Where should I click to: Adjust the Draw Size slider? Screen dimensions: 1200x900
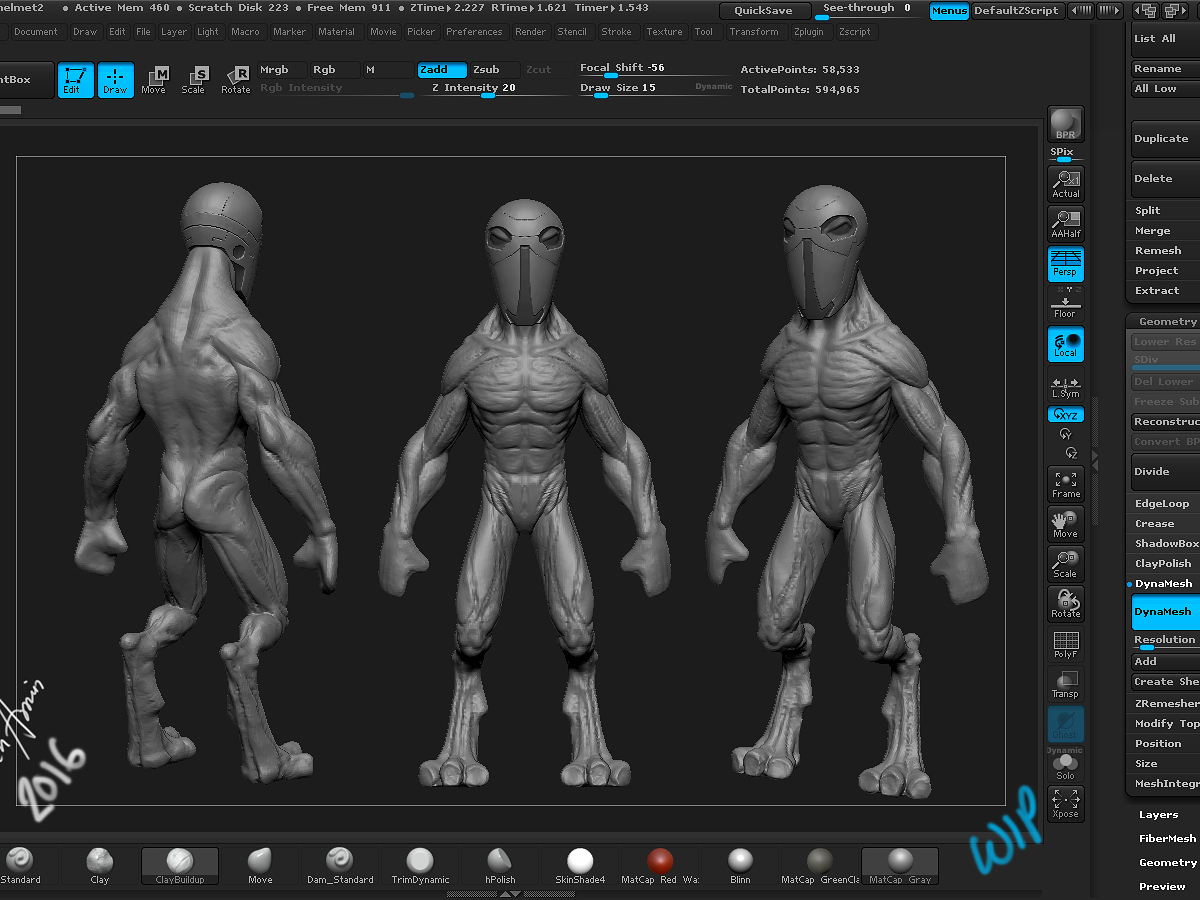click(656, 89)
